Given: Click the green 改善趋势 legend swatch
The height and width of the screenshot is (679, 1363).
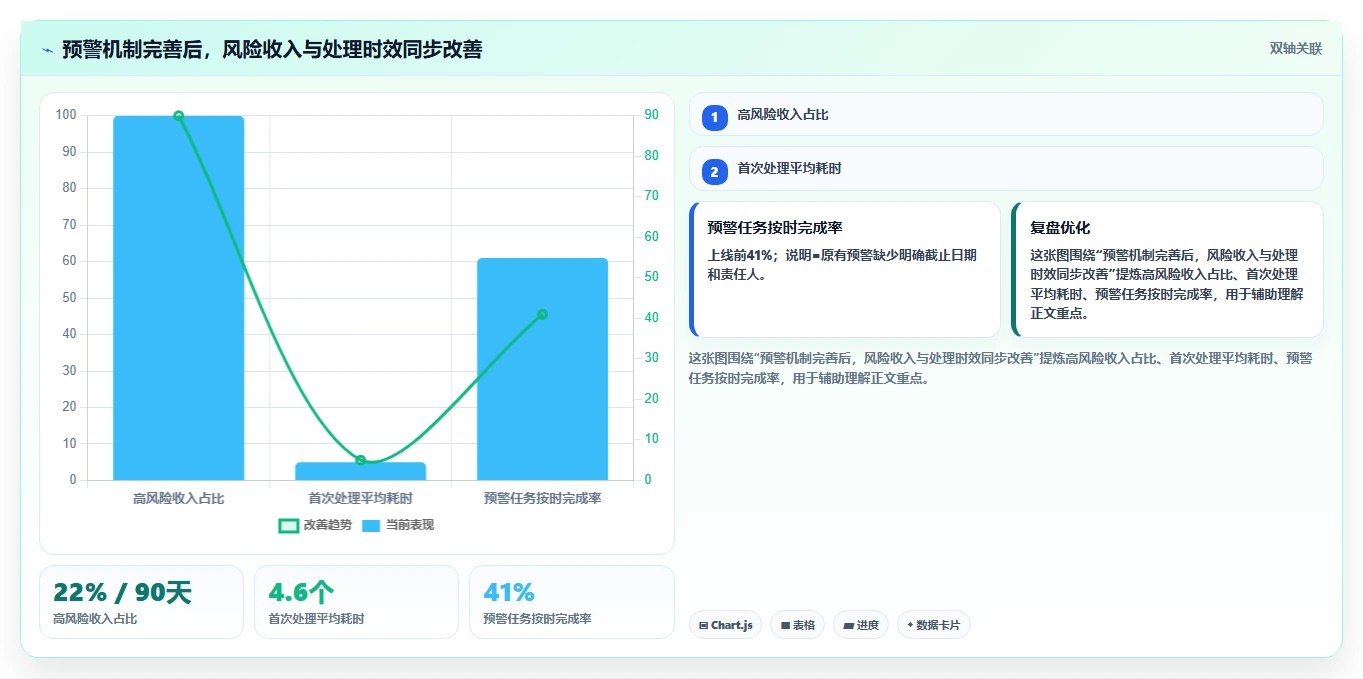Looking at the screenshot, I should [x=288, y=525].
